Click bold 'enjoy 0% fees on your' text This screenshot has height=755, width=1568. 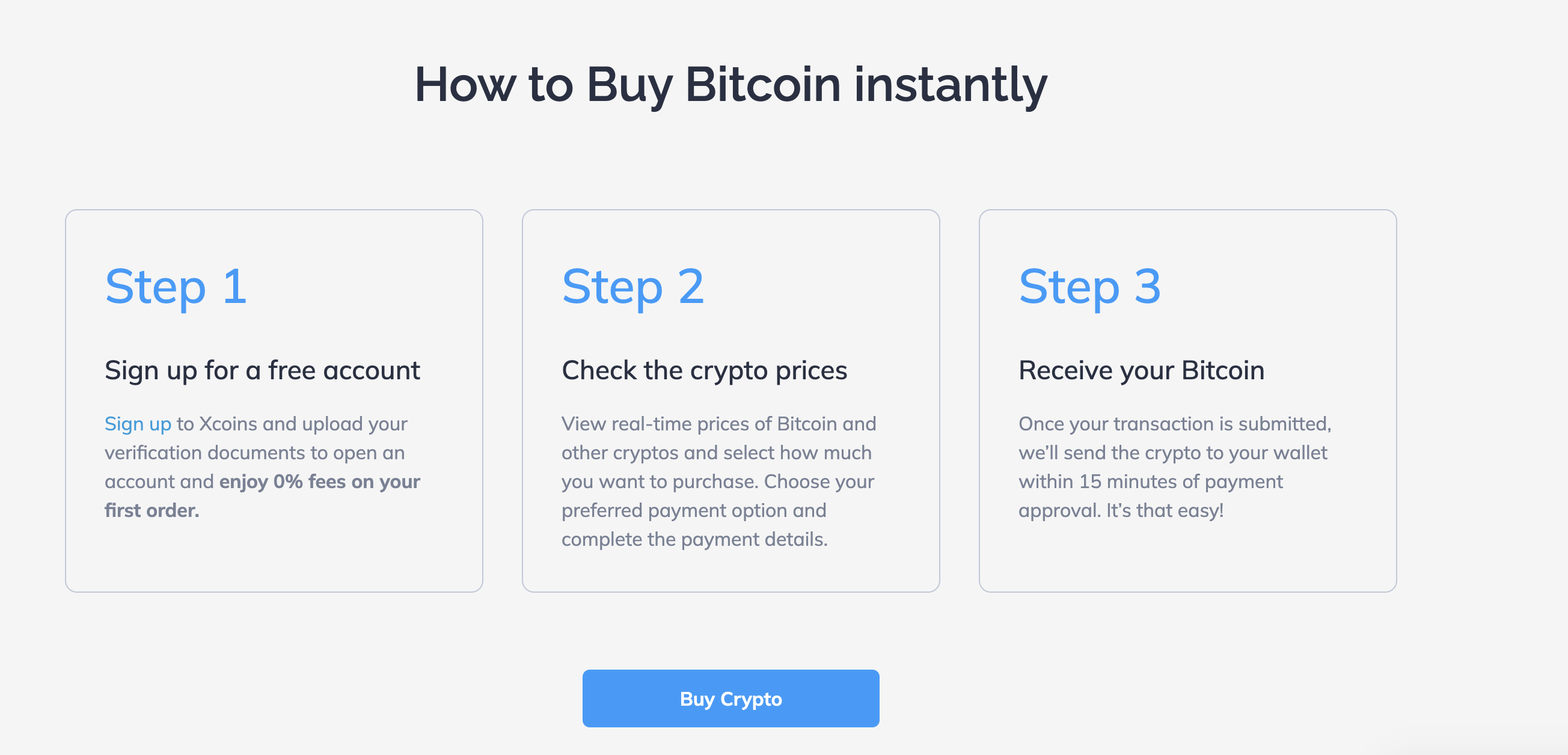click(x=320, y=482)
